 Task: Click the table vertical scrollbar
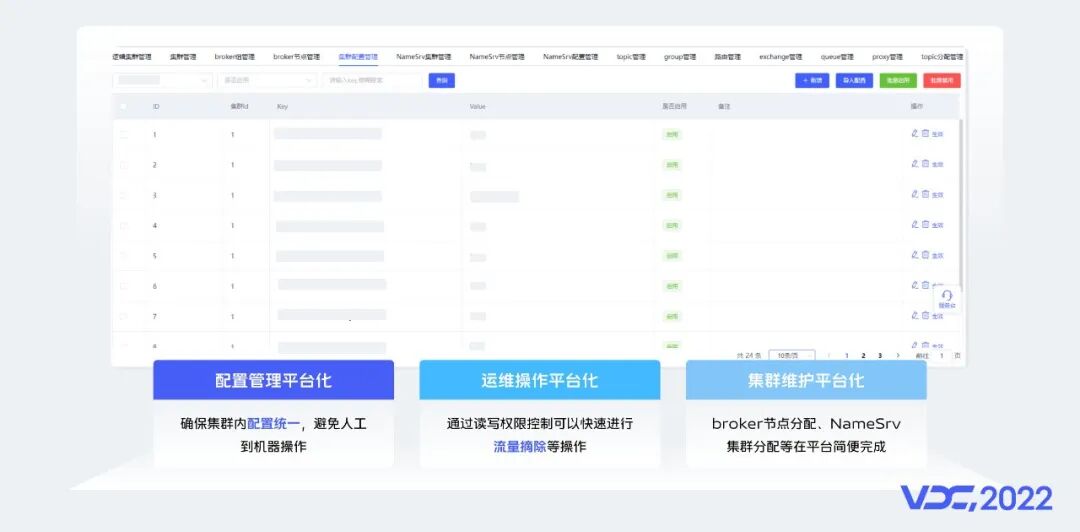coord(962,207)
